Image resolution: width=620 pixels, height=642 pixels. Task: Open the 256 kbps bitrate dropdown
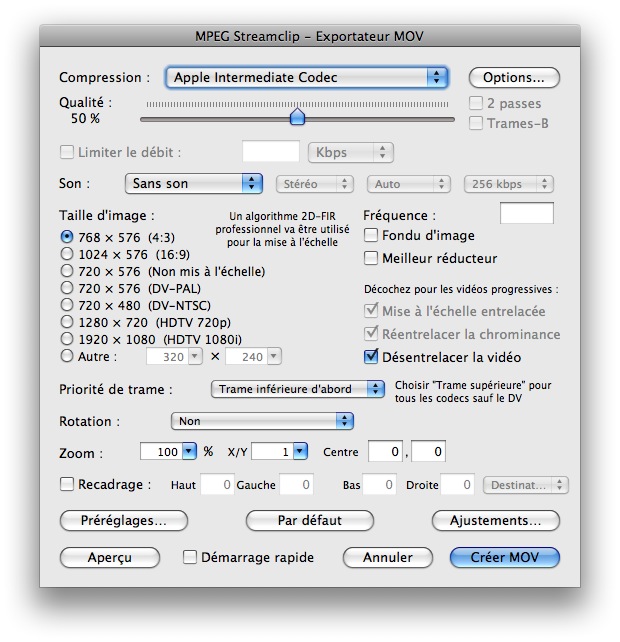509,184
